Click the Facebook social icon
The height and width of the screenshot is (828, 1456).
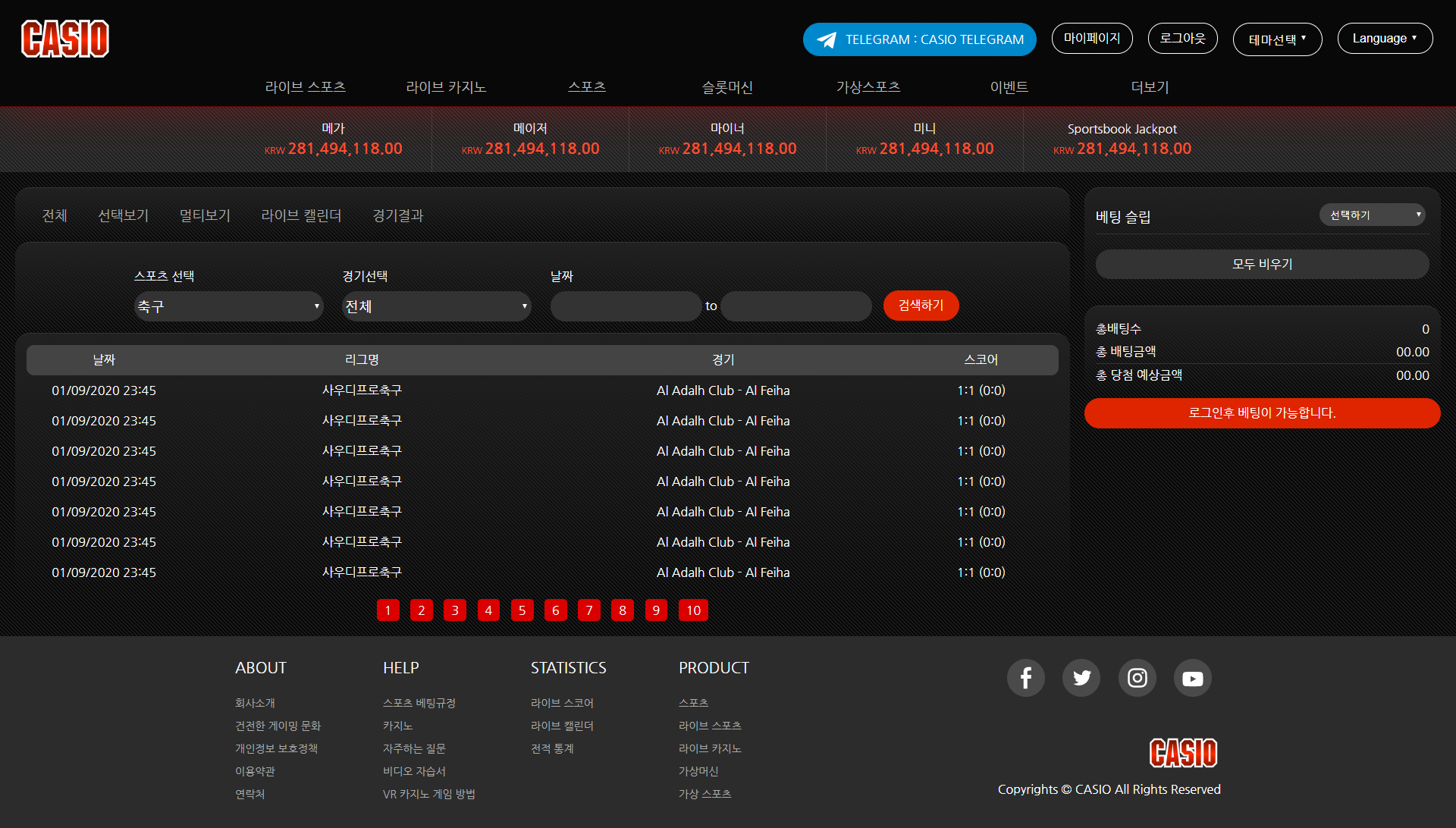point(1025,678)
